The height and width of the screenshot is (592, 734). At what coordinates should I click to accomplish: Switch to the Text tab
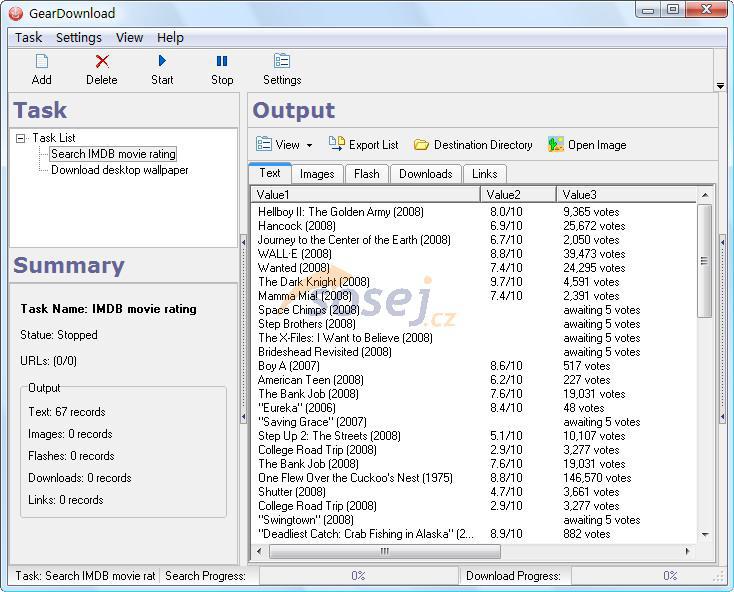coord(270,173)
